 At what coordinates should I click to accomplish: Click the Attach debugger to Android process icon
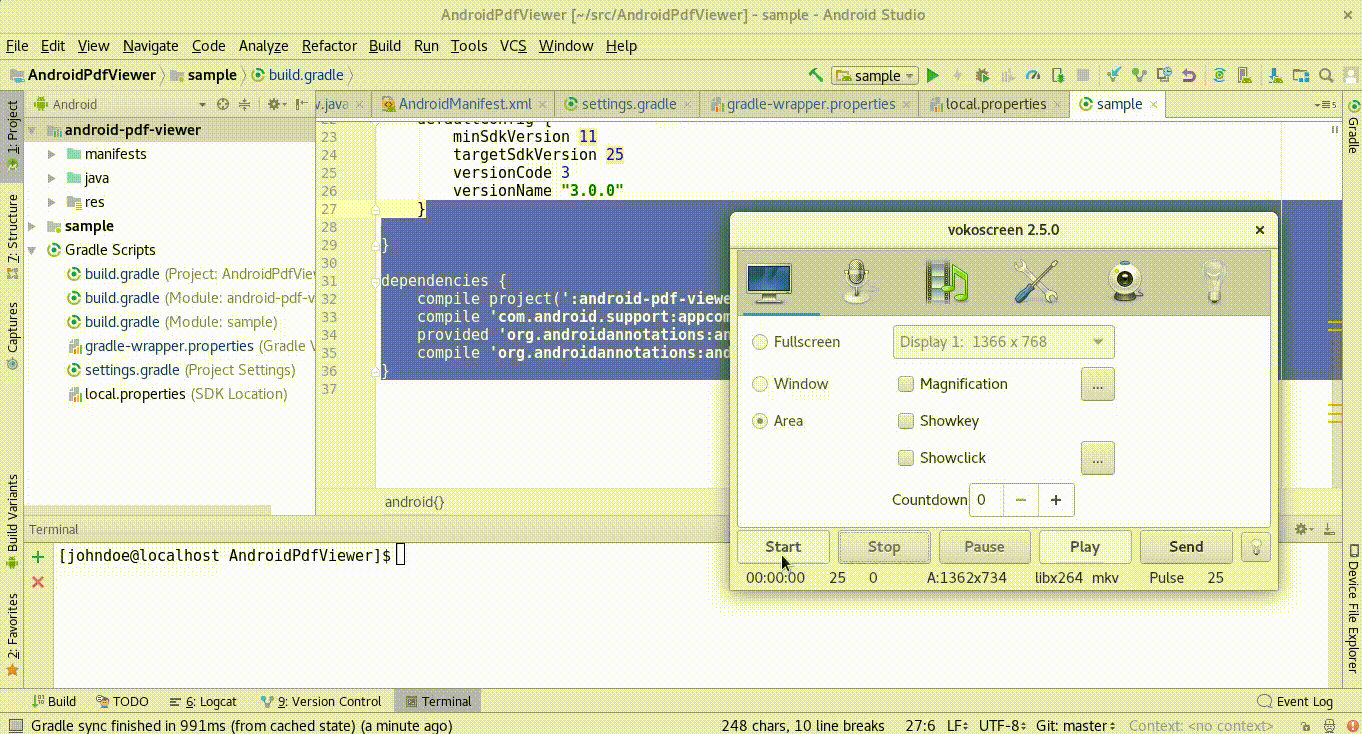1058,75
